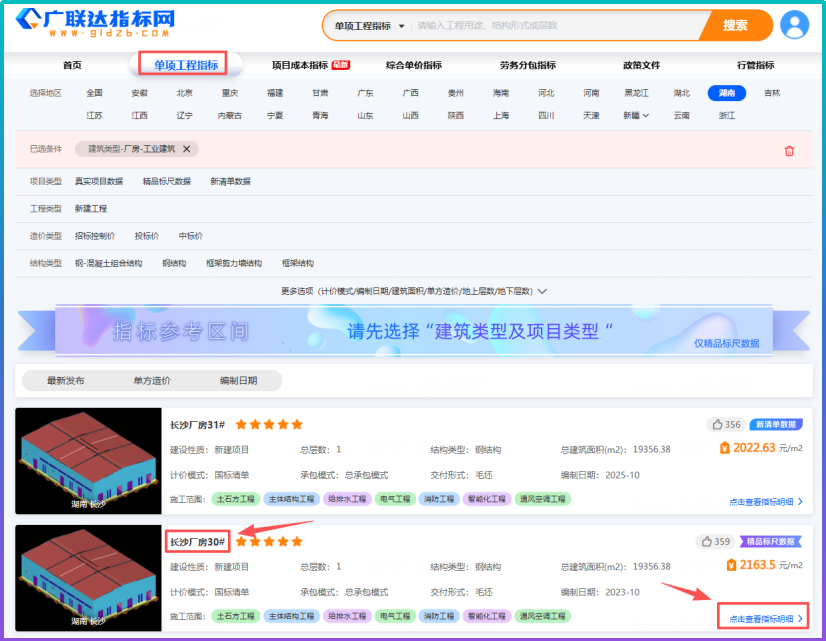The width and height of the screenshot is (826, 641).
Task: Filter by 投标价
Action: coord(146,236)
